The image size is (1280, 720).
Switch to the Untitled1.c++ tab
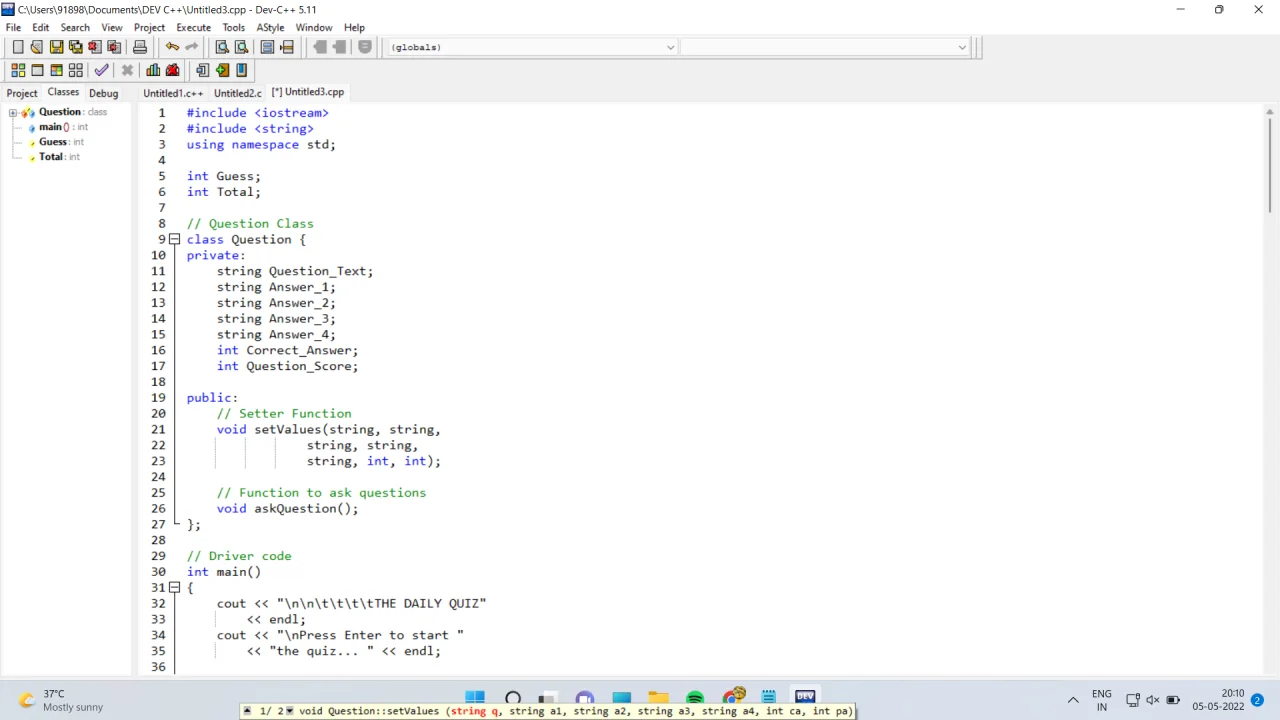(x=173, y=93)
